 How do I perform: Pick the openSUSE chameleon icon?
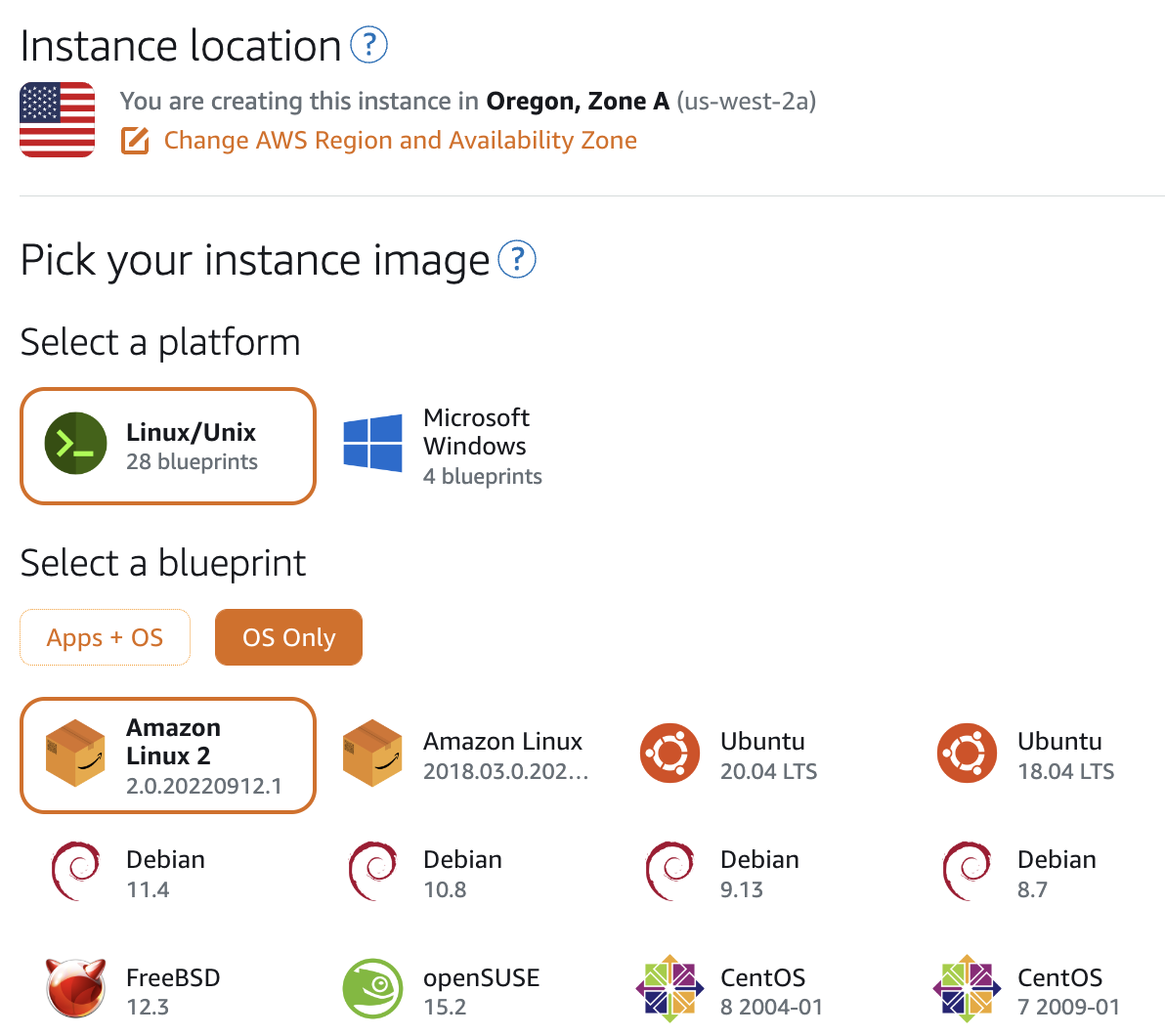[x=372, y=988]
